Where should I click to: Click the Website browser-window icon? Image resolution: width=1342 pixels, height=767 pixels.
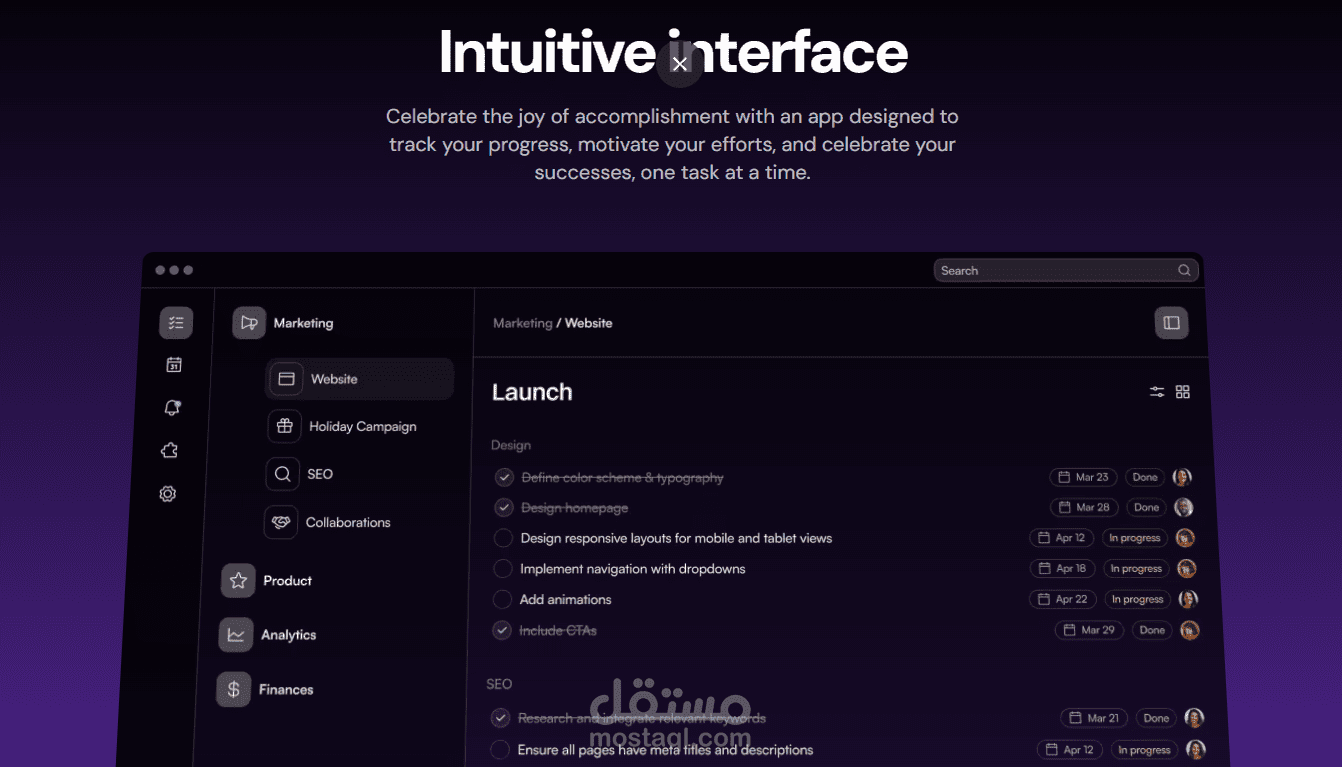[x=286, y=379]
